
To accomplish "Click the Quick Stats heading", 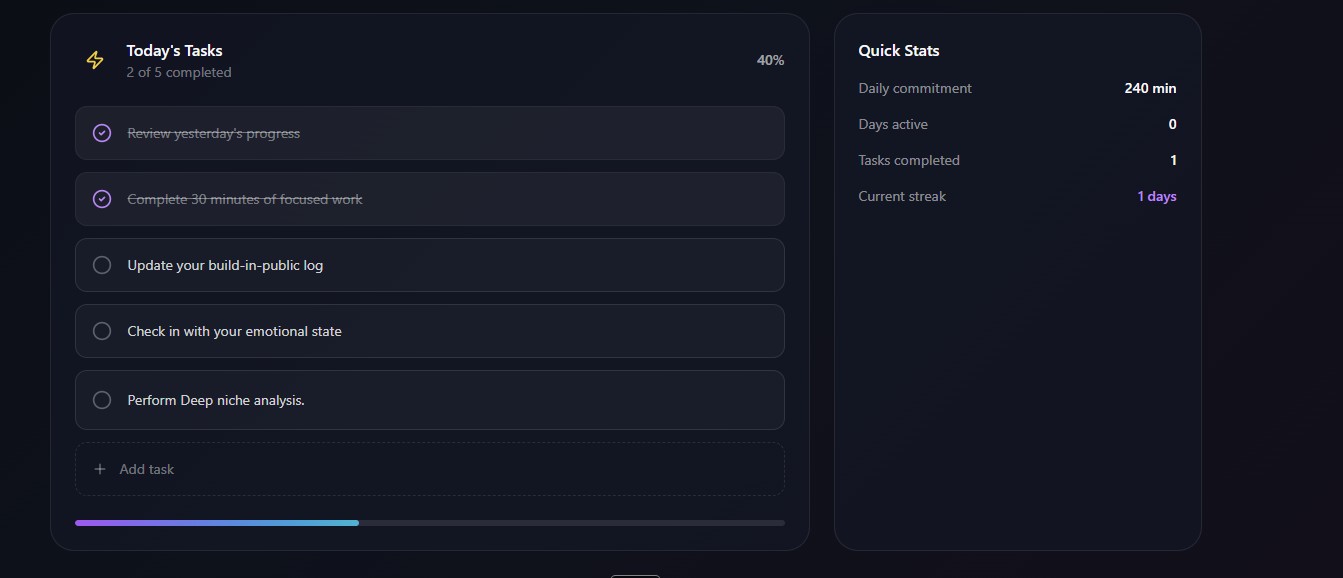I will [899, 51].
